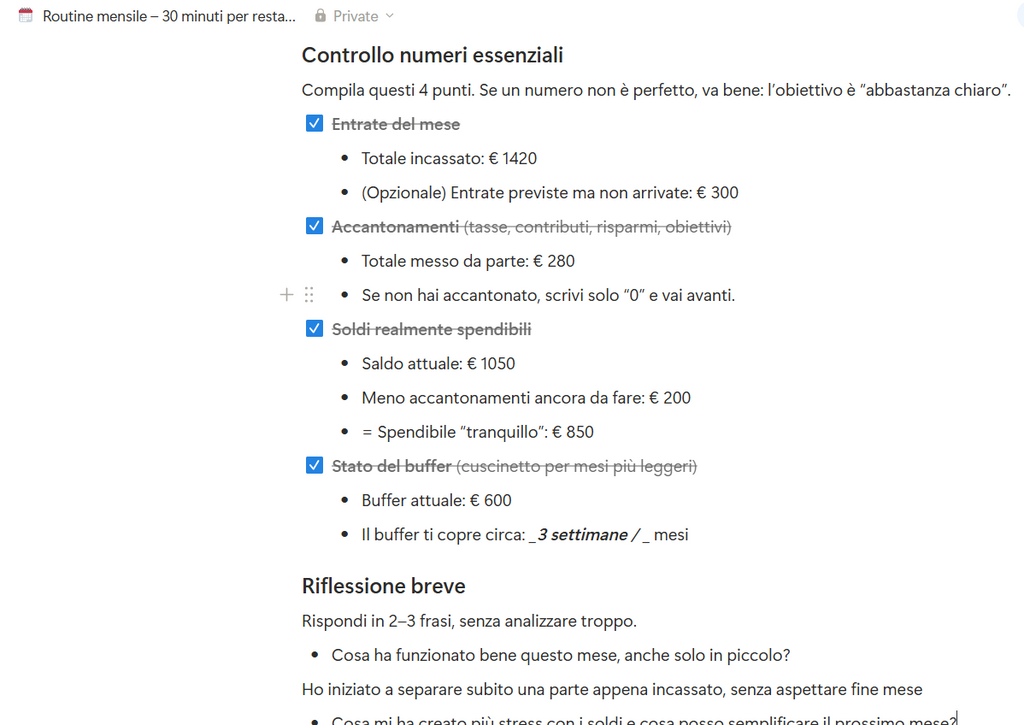Click the bullet marker next to Saldo attuale
Viewport: 1024px width, 725px height.
[344, 363]
